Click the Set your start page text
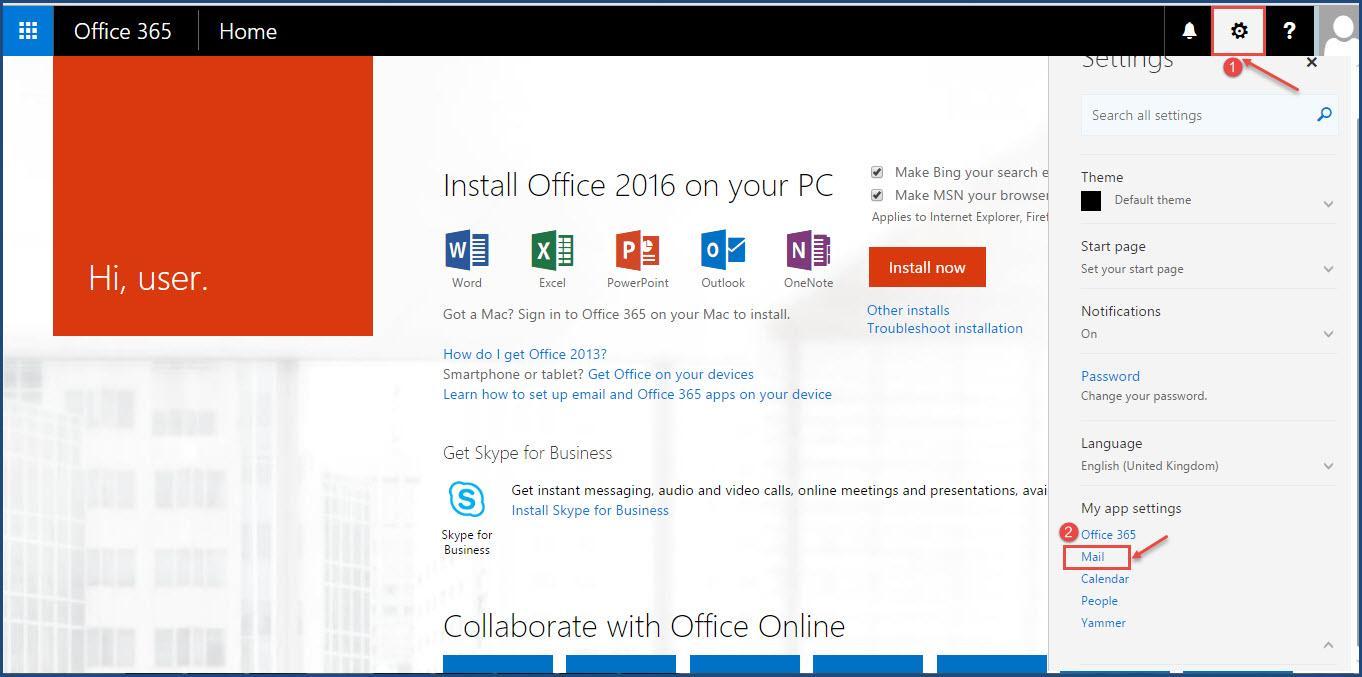This screenshot has height=677, width=1362. click(x=1132, y=269)
